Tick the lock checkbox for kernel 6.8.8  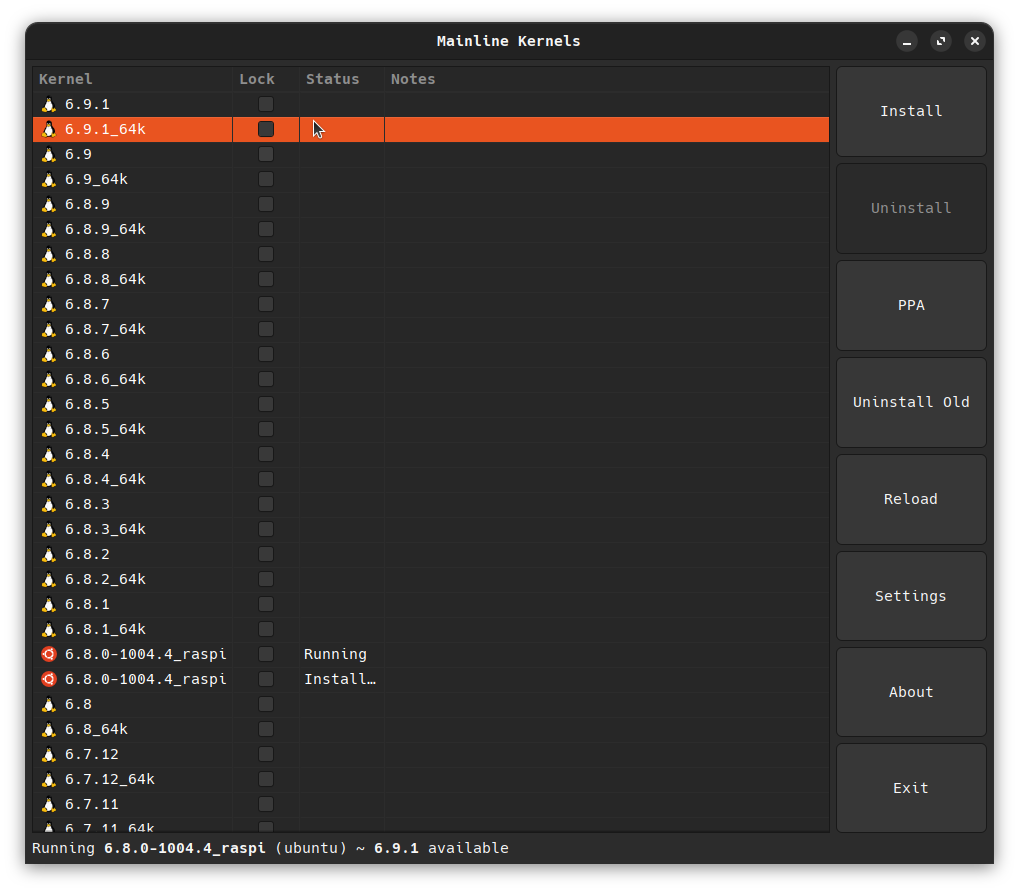pos(266,254)
